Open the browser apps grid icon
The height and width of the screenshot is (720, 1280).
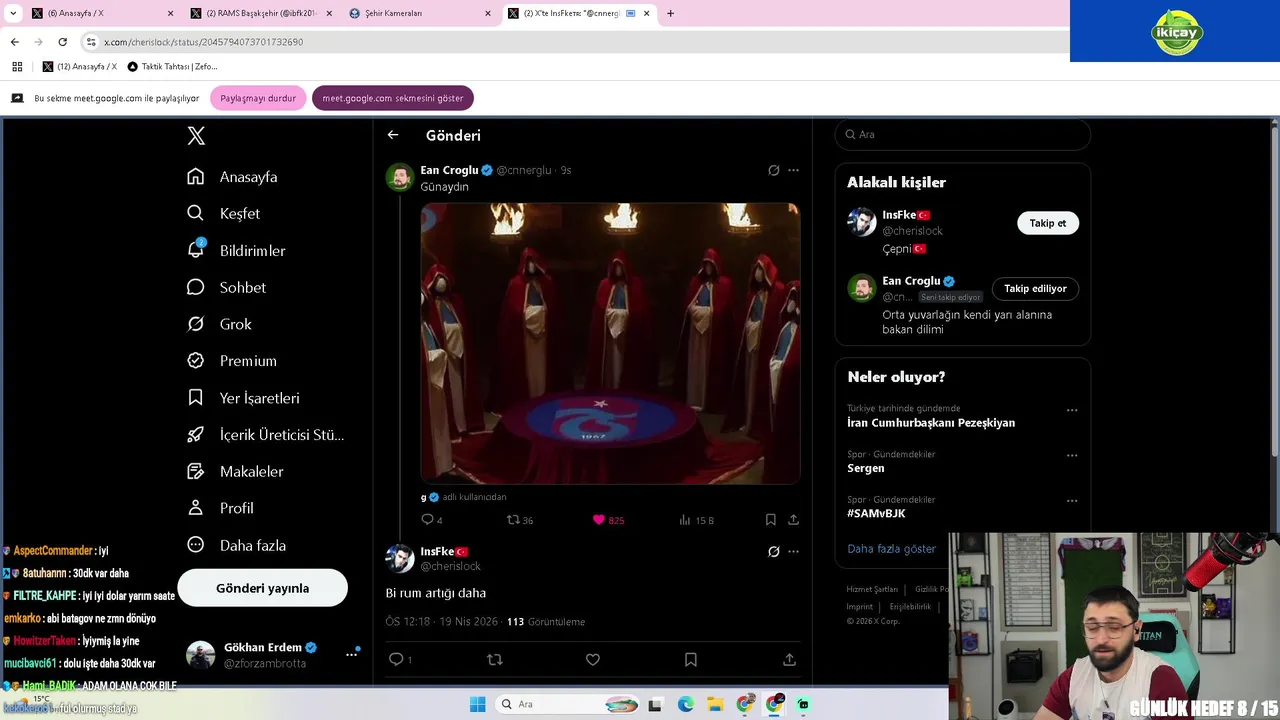pyautogui.click(x=17, y=67)
